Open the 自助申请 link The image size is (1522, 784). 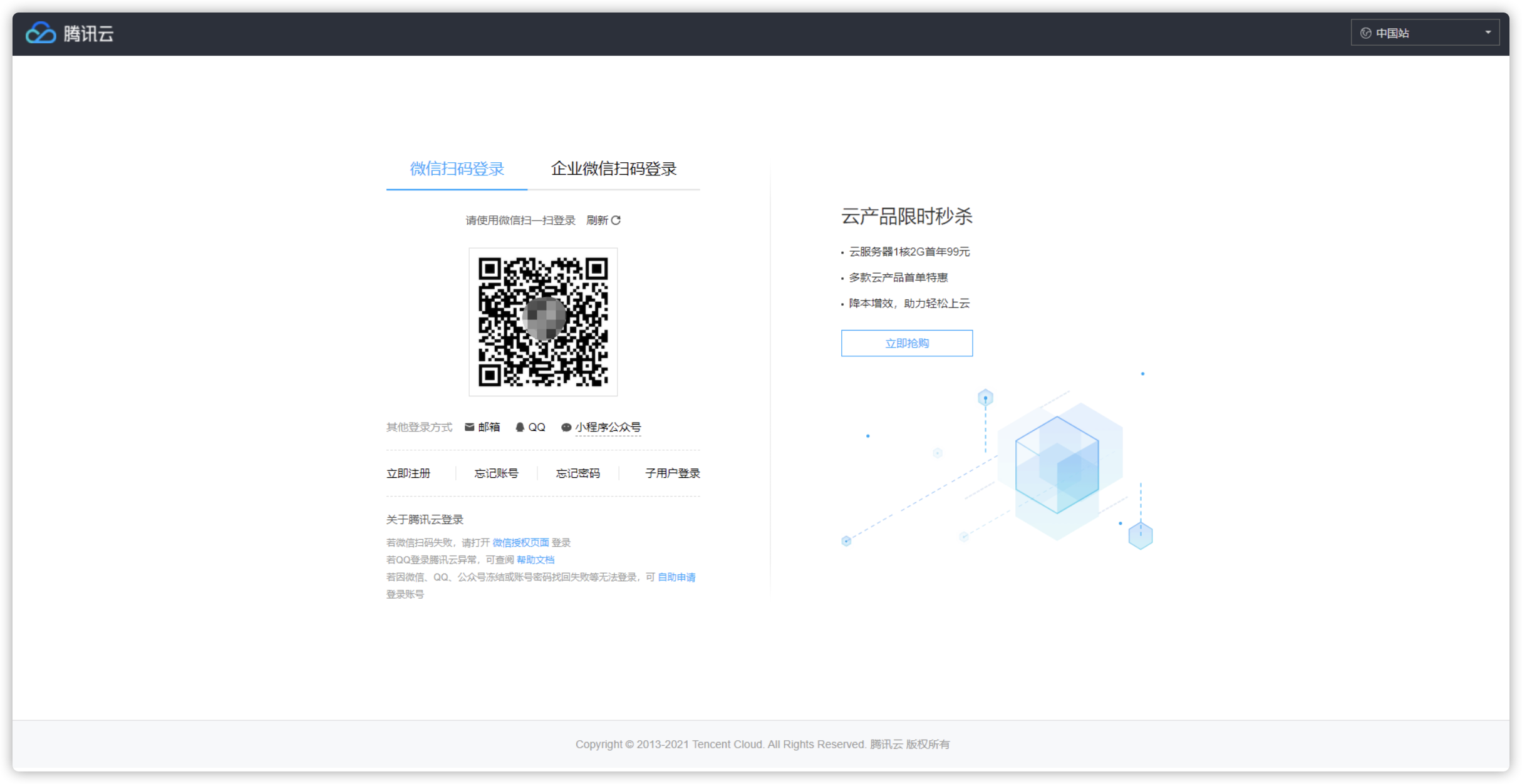pos(676,577)
